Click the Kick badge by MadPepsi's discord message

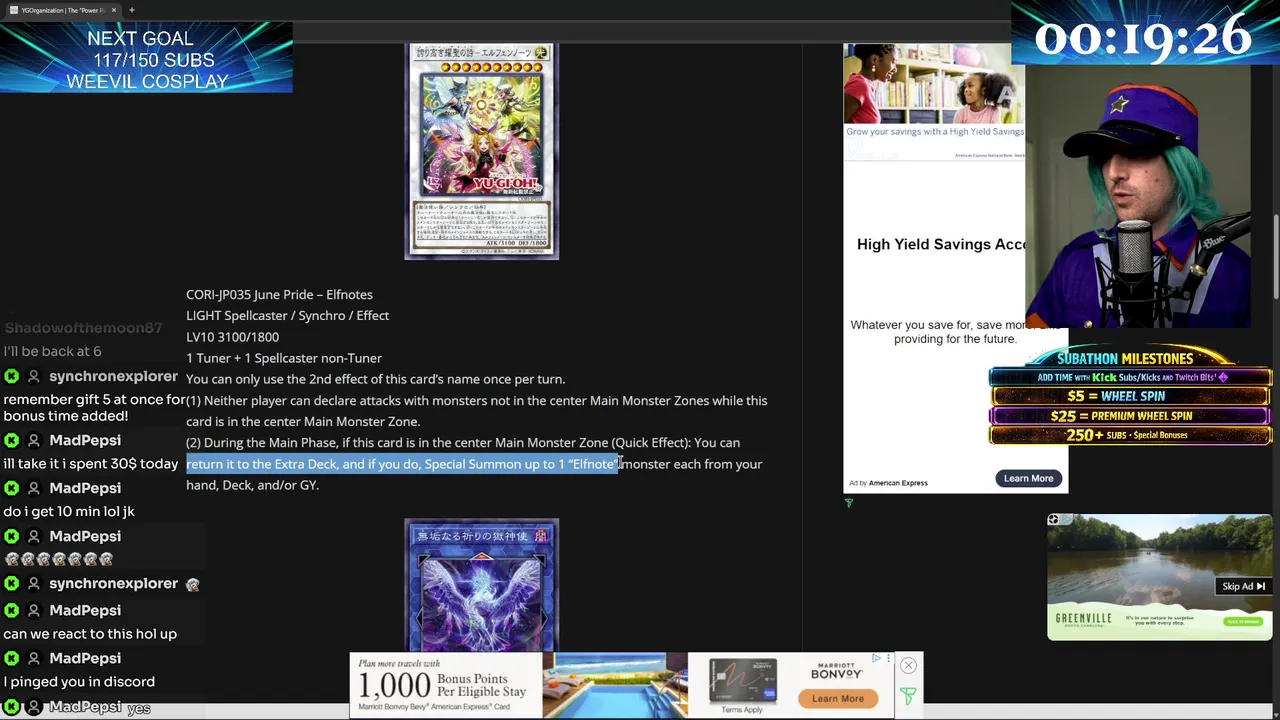click(x=12, y=658)
